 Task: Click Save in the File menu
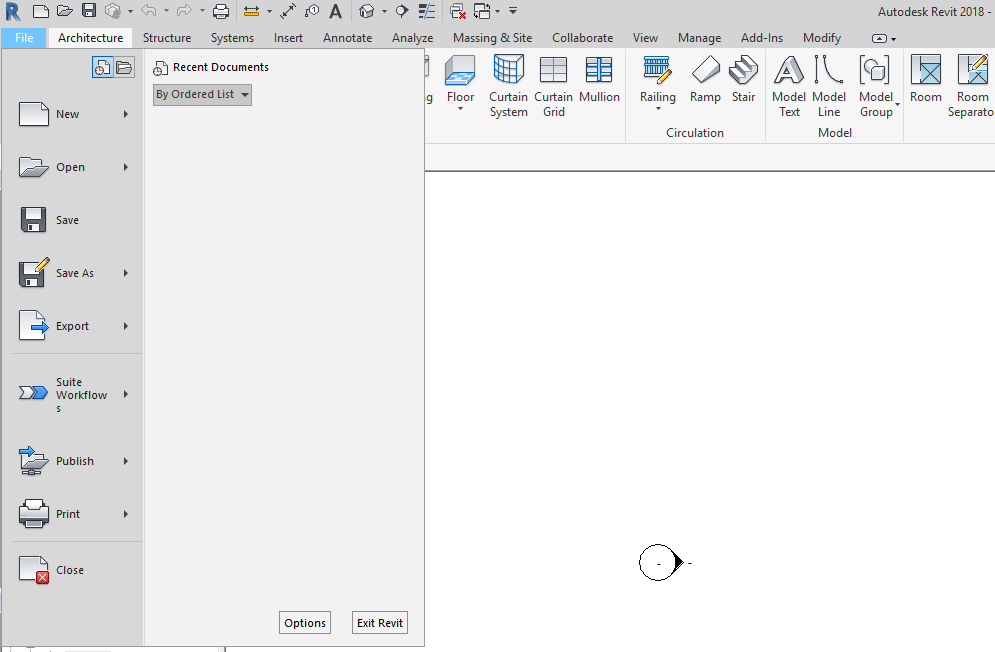74,220
